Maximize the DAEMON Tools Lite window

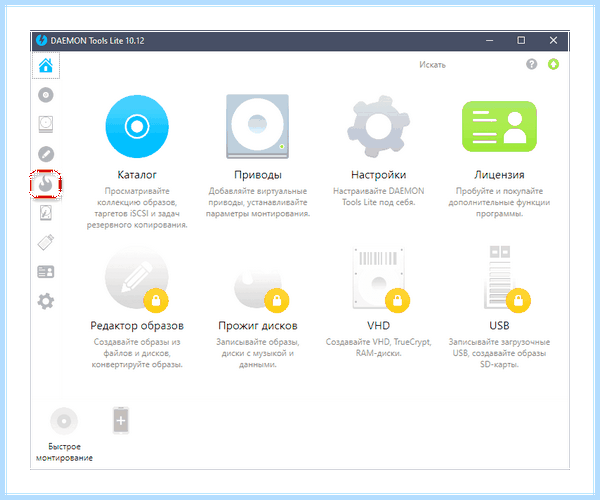[521, 40]
